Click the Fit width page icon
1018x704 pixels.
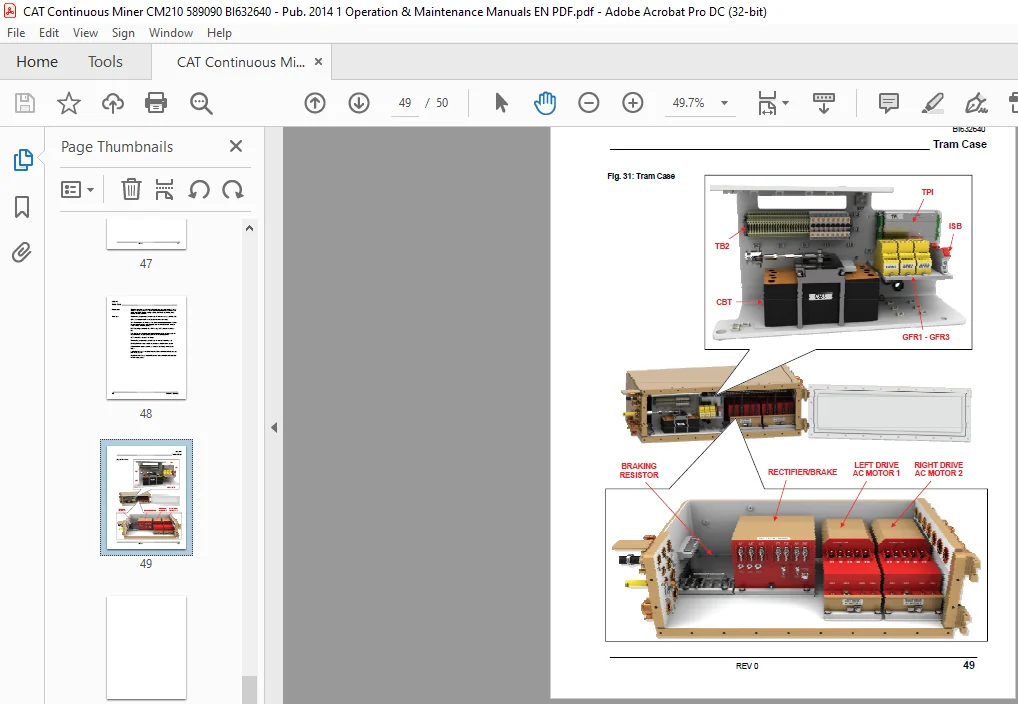(767, 103)
